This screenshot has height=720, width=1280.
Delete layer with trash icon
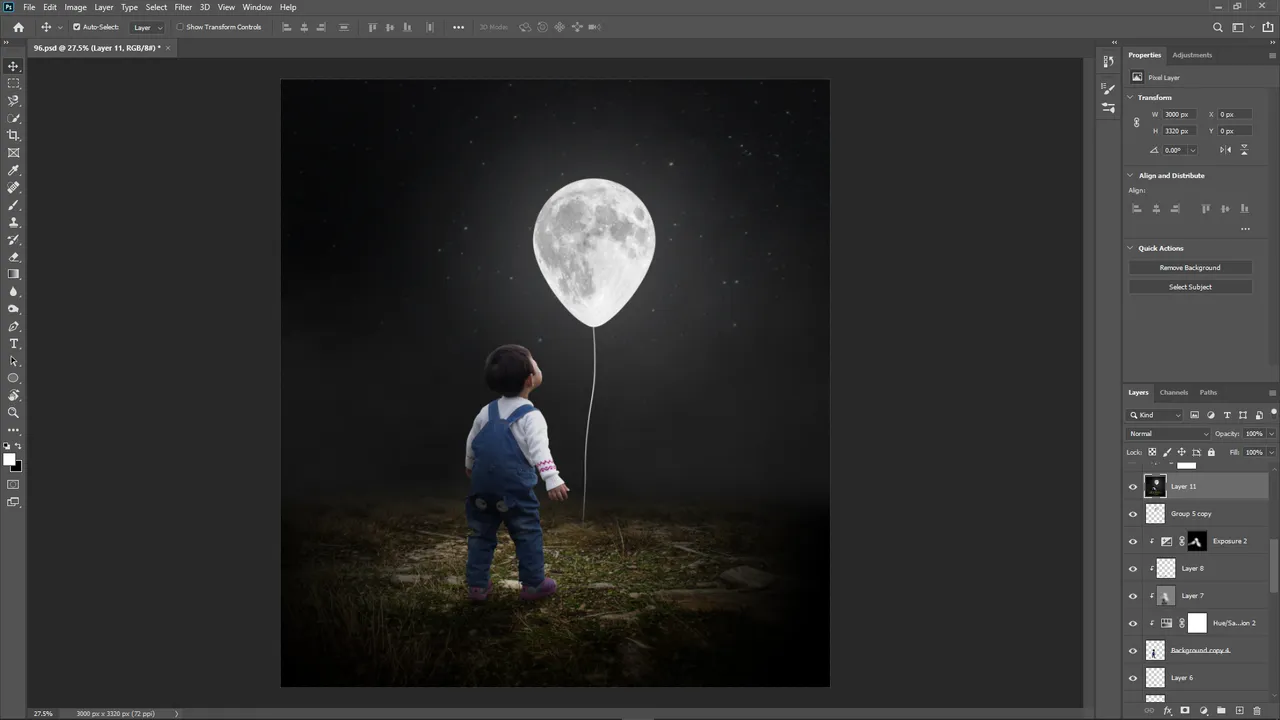[x=1257, y=711]
